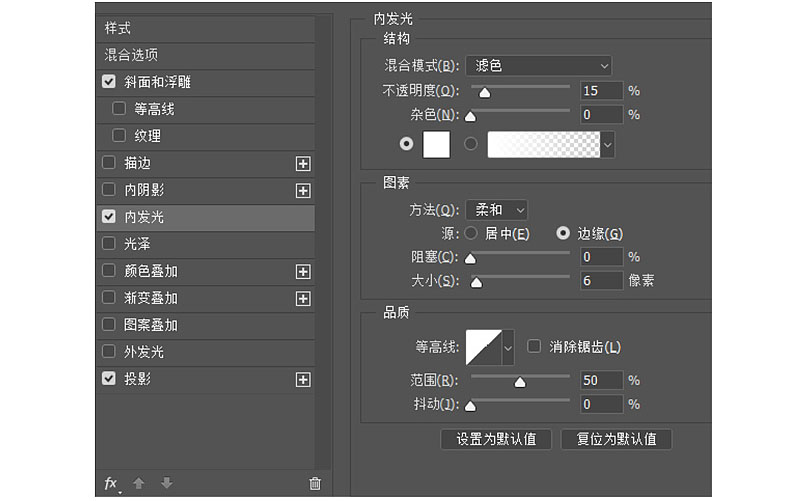Click the fx effects menu icon
Image resolution: width=800 pixels, height=501 pixels.
pos(112,483)
